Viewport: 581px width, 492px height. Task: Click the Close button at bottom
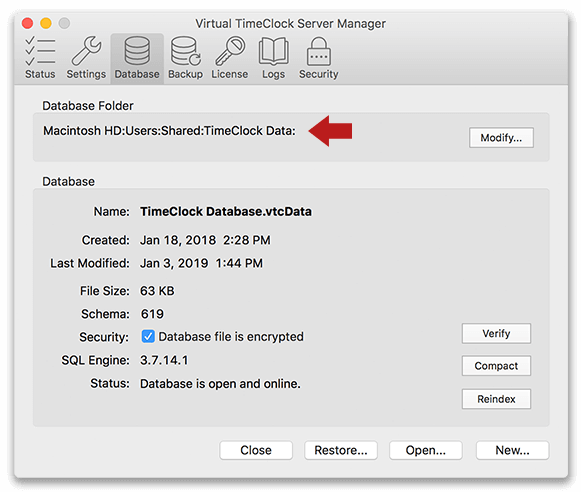click(x=256, y=450)
